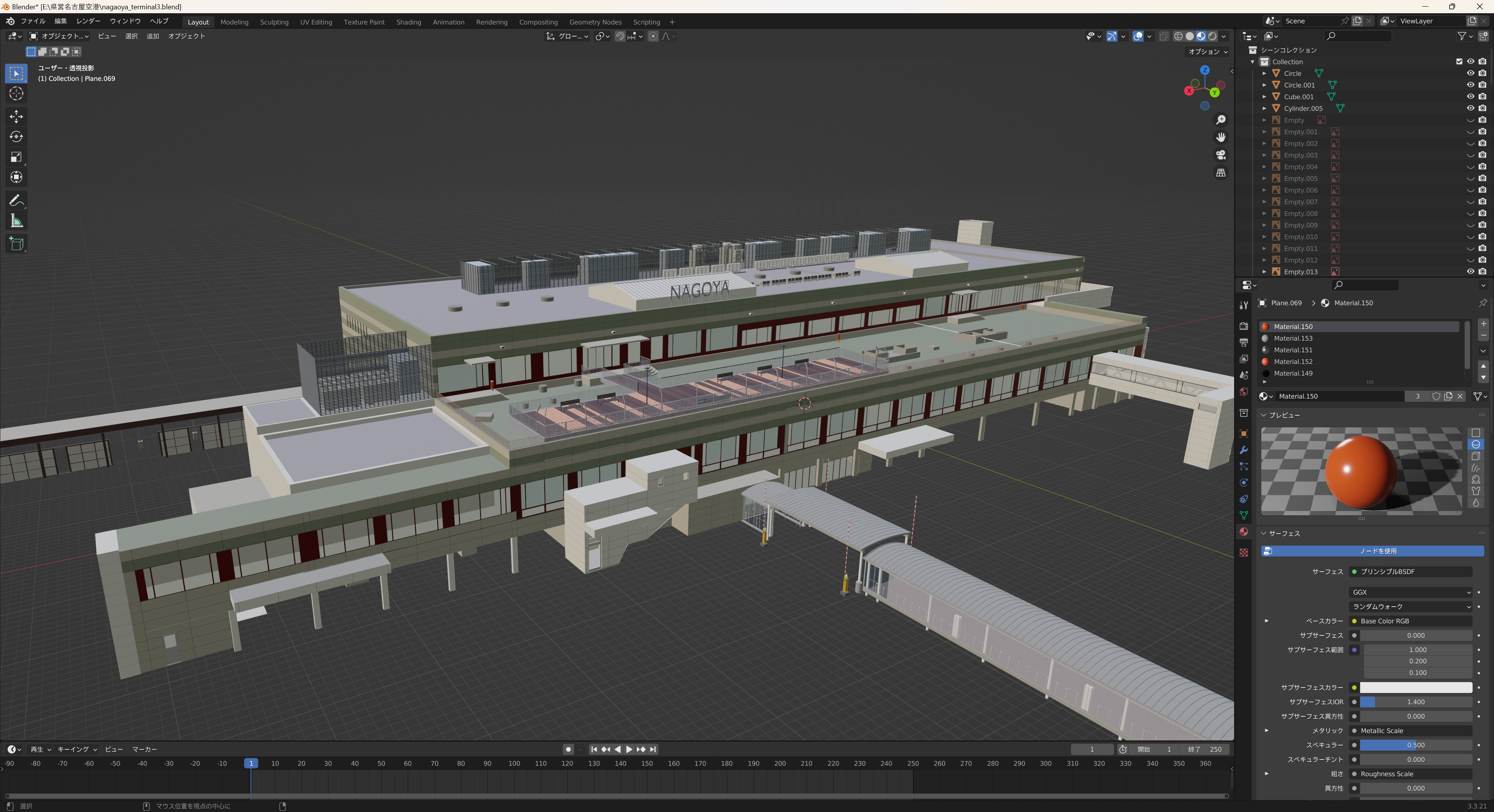
Task: Collapse the サーフェス panel
Action: point(1263,533)
